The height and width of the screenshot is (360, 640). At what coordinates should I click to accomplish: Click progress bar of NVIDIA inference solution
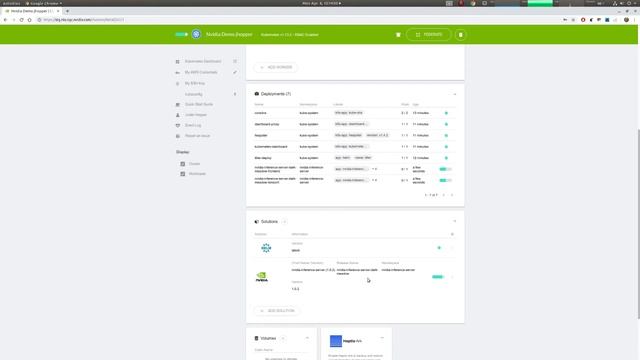438,277
